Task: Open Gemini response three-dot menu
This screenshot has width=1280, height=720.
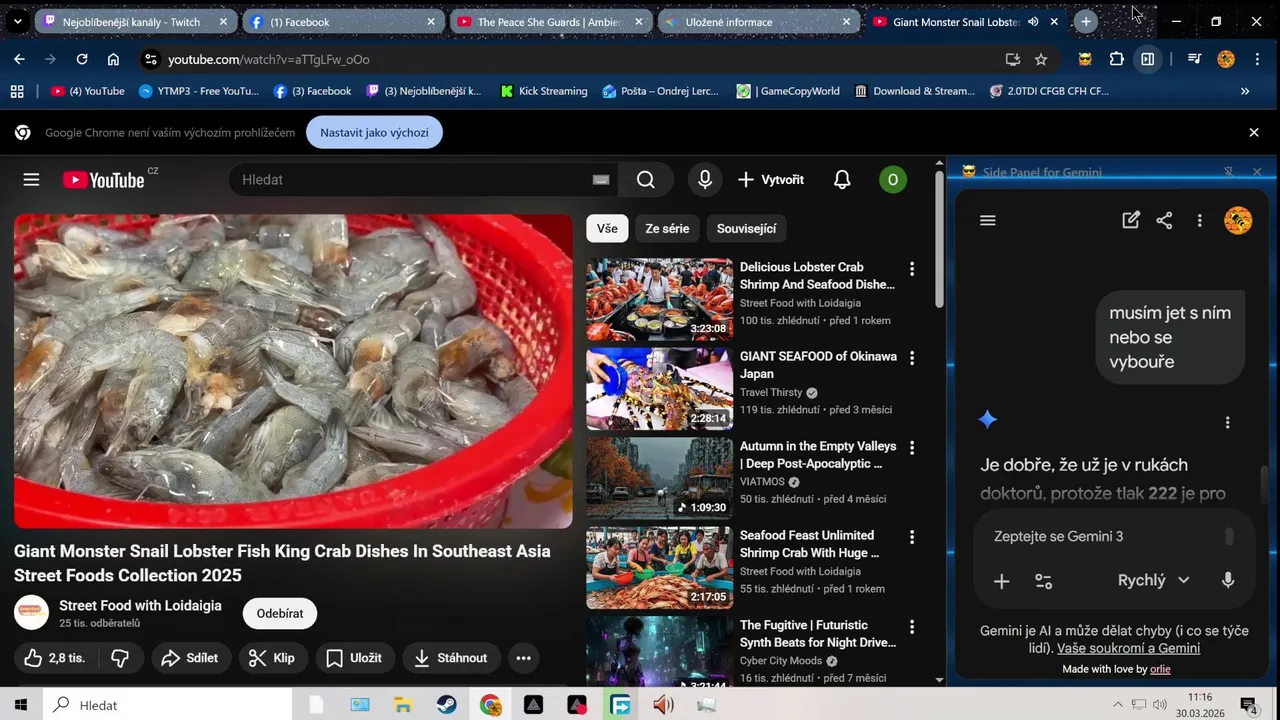Action: 1228,423
